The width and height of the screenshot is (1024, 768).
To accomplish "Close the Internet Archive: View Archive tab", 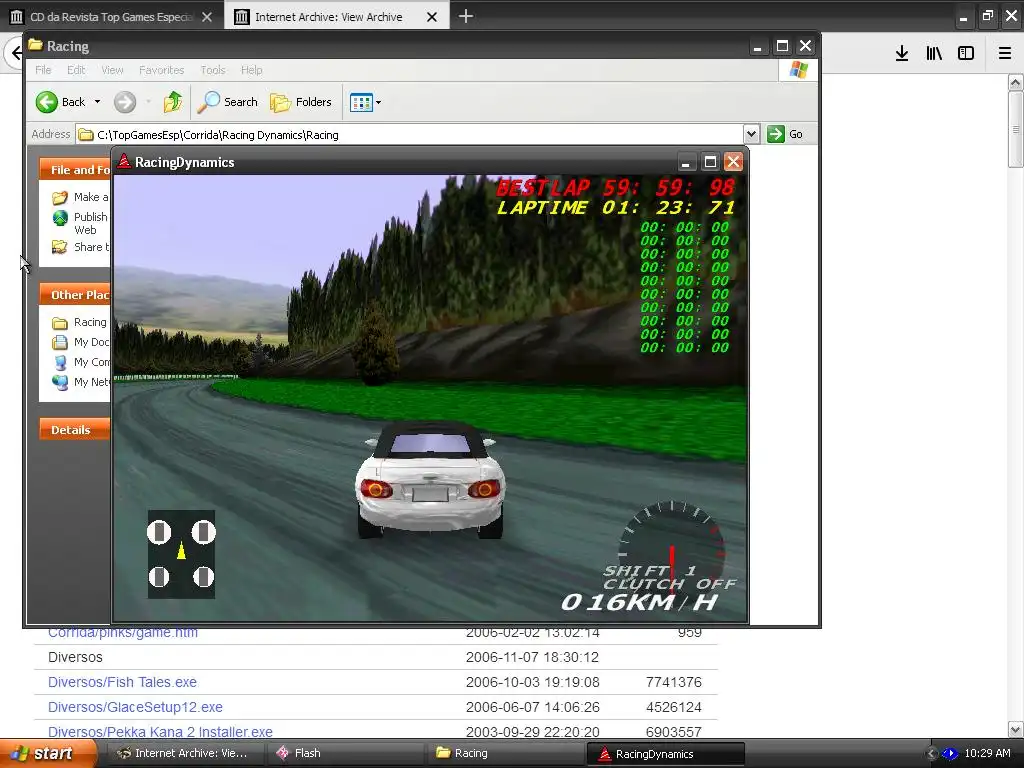I will point(432,17).
